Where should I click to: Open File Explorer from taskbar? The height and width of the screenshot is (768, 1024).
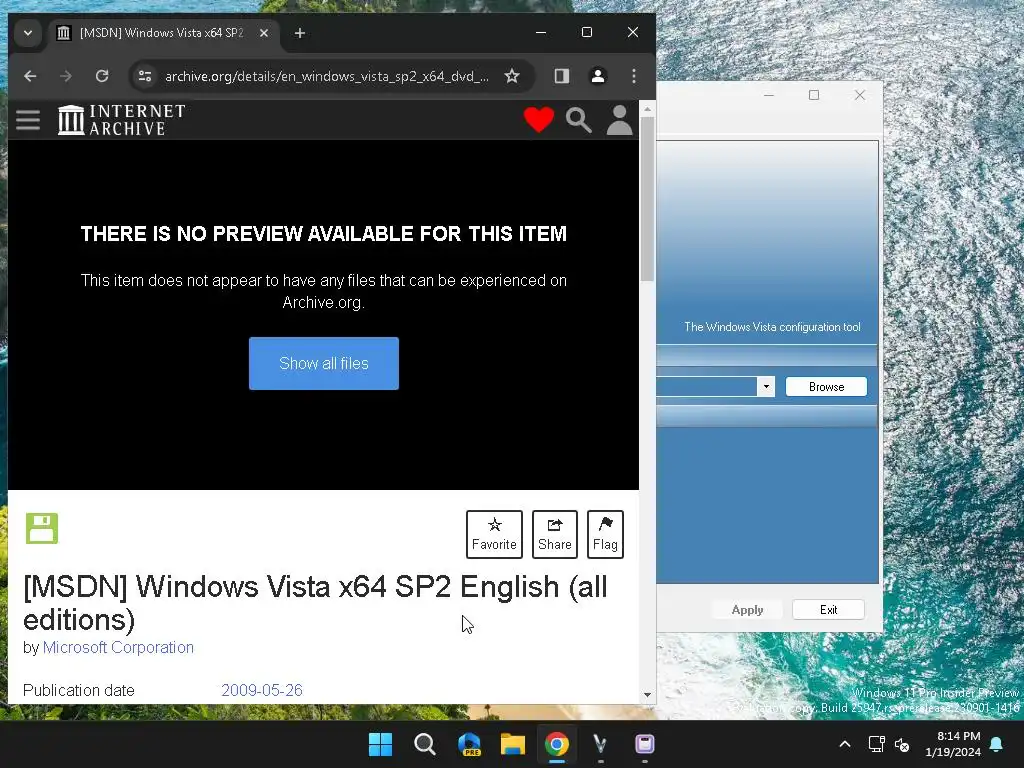[513, 744]
